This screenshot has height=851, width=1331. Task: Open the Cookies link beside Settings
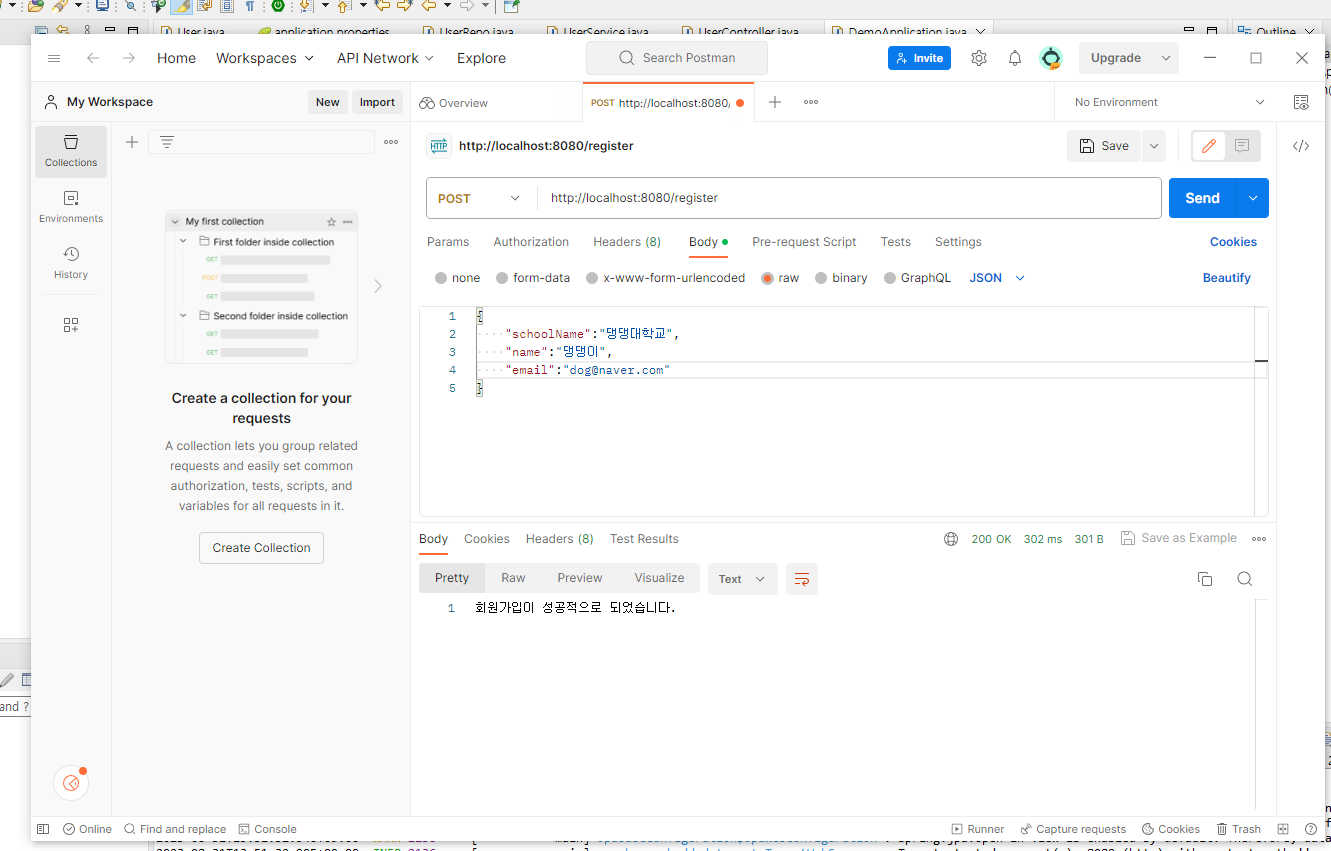pyautogui.click(x=1233, y=242)
